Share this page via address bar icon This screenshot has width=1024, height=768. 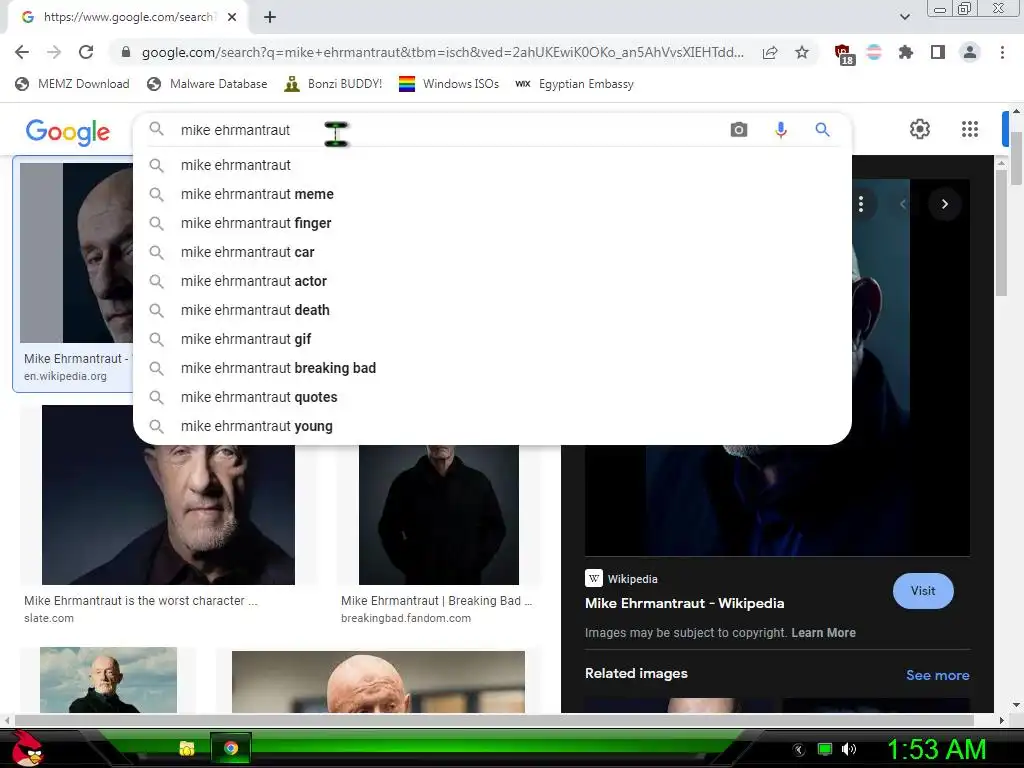point(770,52)
